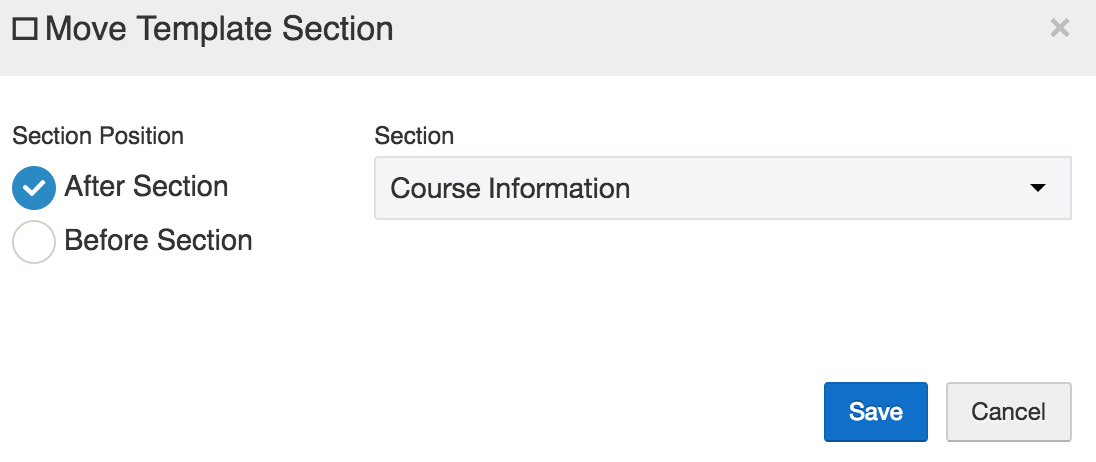
Task: Choose the Before Section radio button
Action: (x=34, y=242)
